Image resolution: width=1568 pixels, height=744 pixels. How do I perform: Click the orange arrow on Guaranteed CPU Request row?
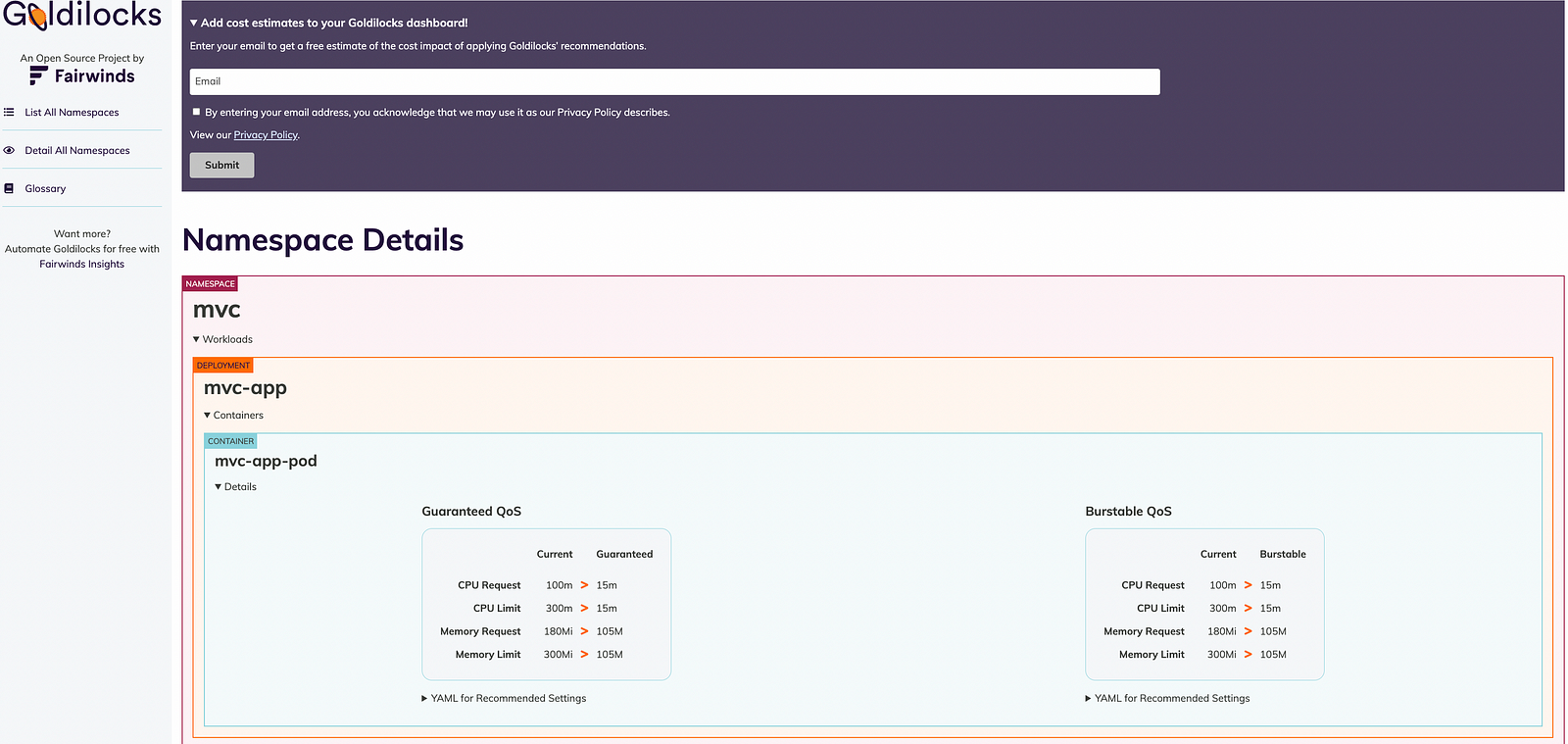584,585
